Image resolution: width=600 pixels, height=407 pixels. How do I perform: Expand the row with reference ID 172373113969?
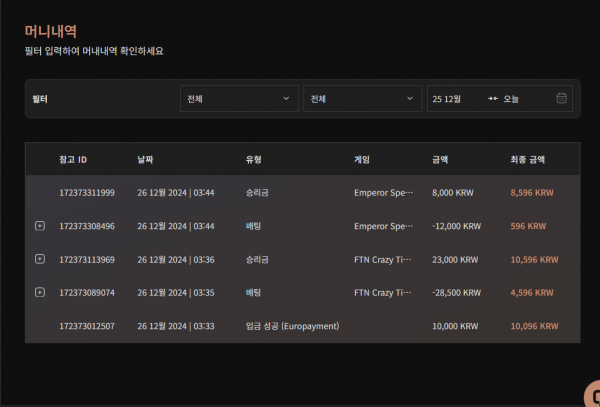point(39,259)
